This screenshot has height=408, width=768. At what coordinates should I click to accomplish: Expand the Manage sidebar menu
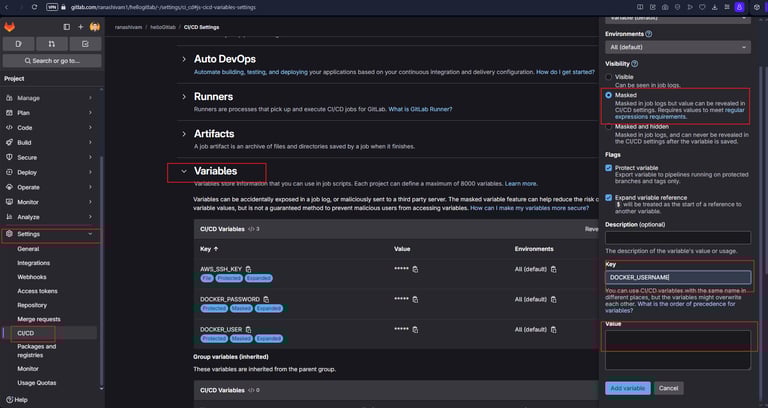pyautogui.click(x=51, y=98)
